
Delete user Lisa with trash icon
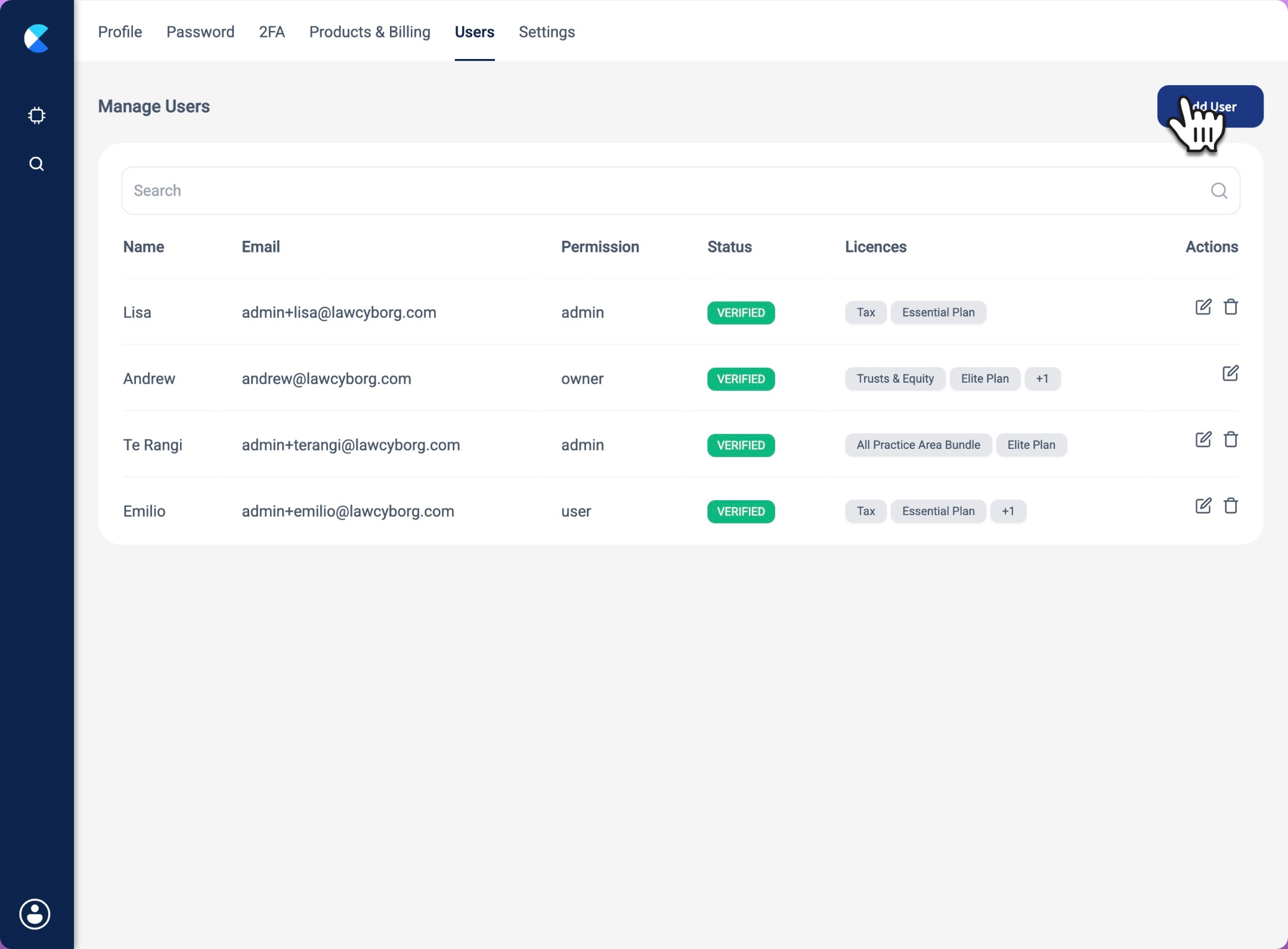pyautogui.click(x=1230, y=307)
